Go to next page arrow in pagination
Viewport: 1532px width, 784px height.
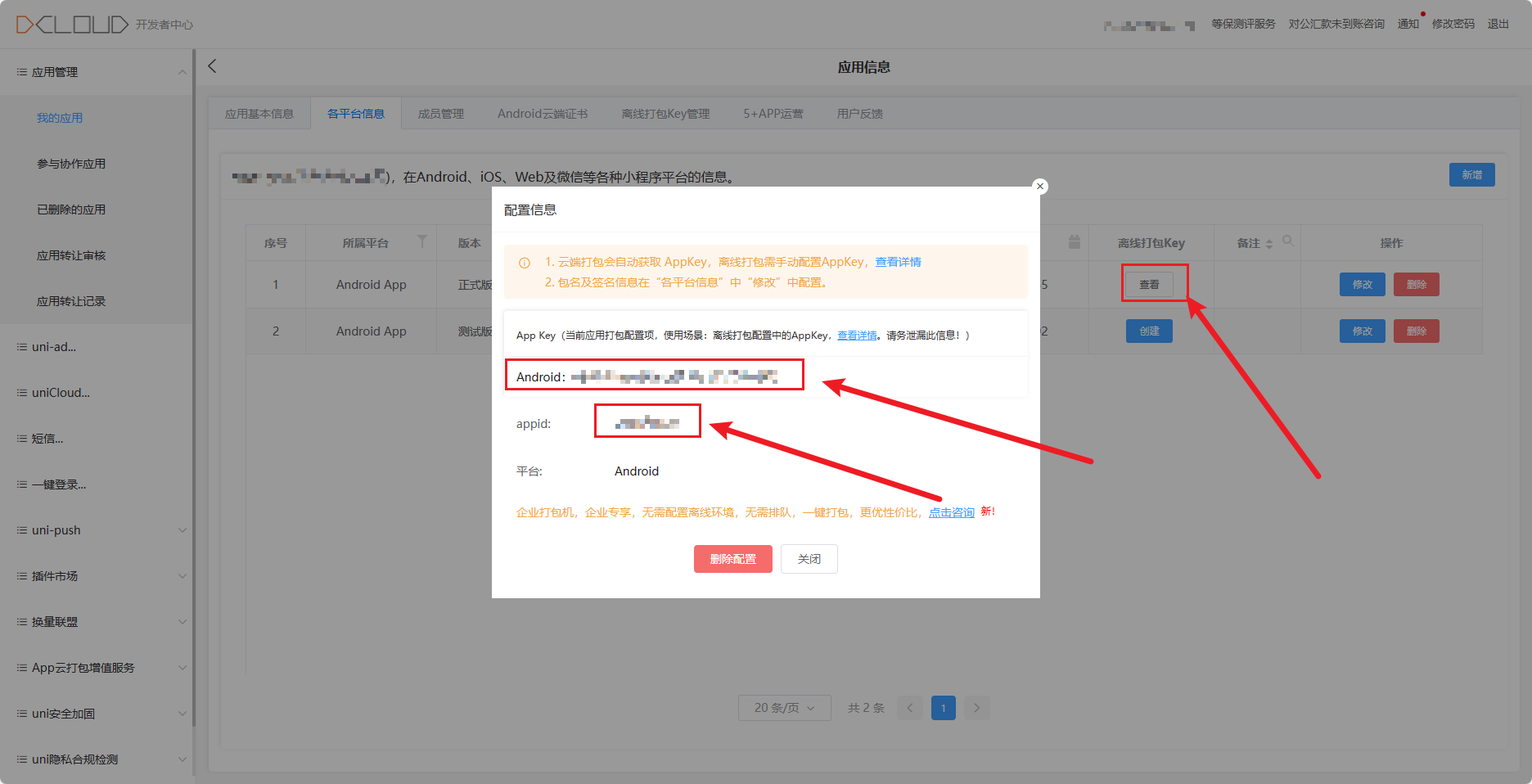tap(976, 708)
